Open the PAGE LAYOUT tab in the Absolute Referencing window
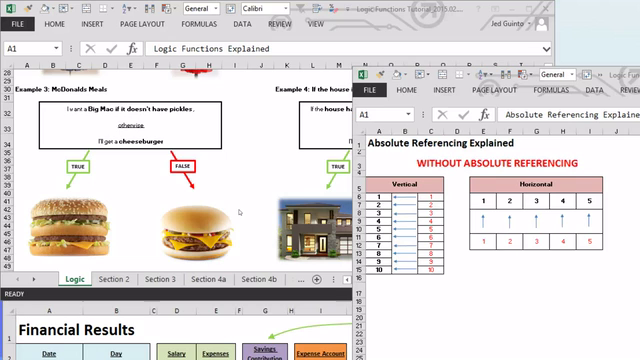640x360 pixels. (x=494, y=90)
